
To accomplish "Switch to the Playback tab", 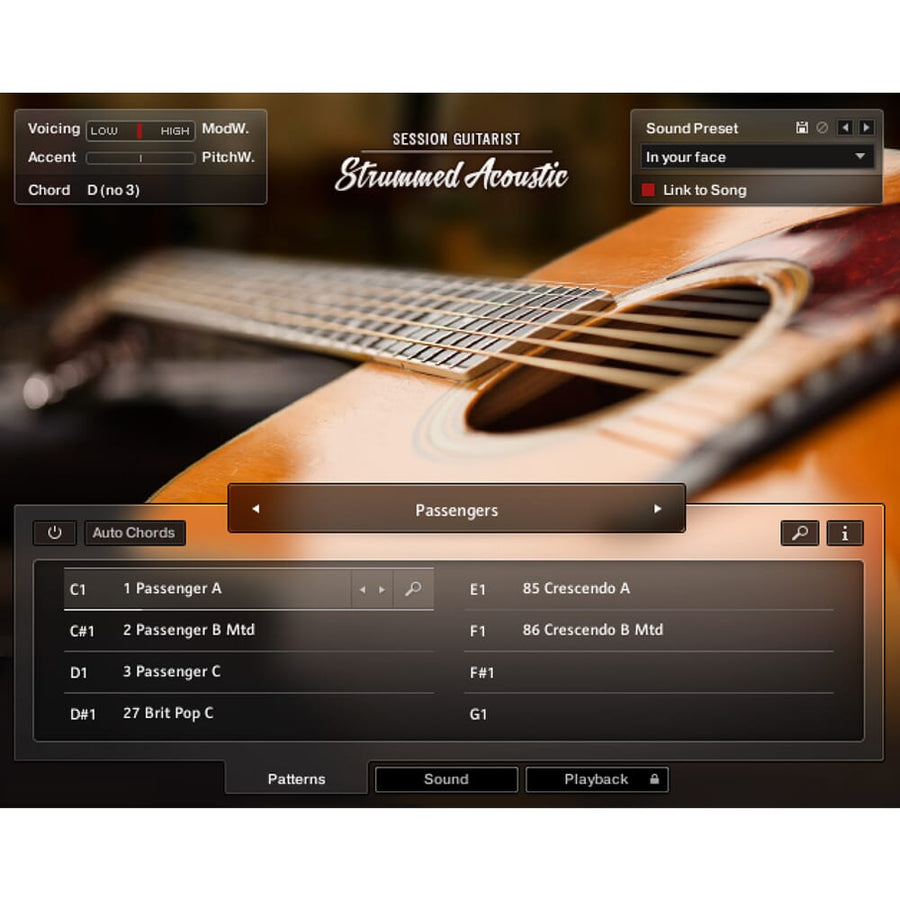I will (596, 779).
